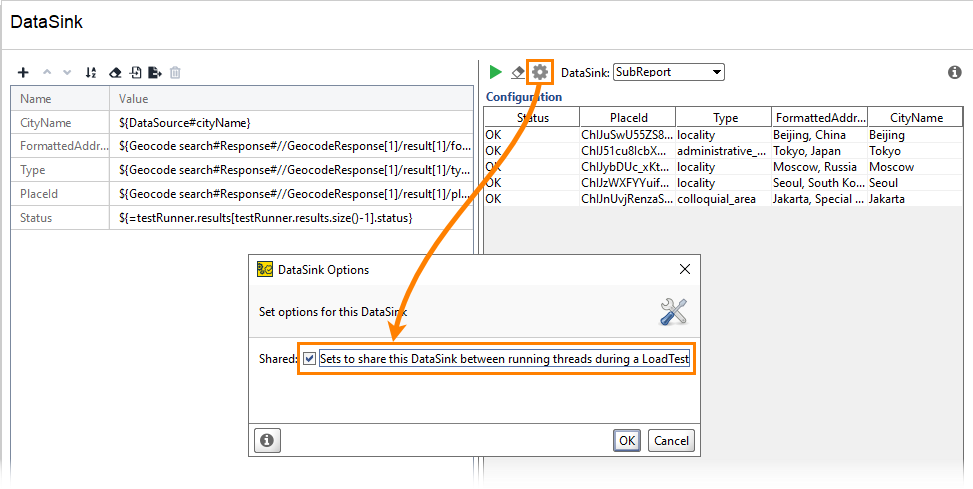Open the DataSink type SubReport dropdown
The height and width of the screenshot is (489, 973).
point(668,72)
